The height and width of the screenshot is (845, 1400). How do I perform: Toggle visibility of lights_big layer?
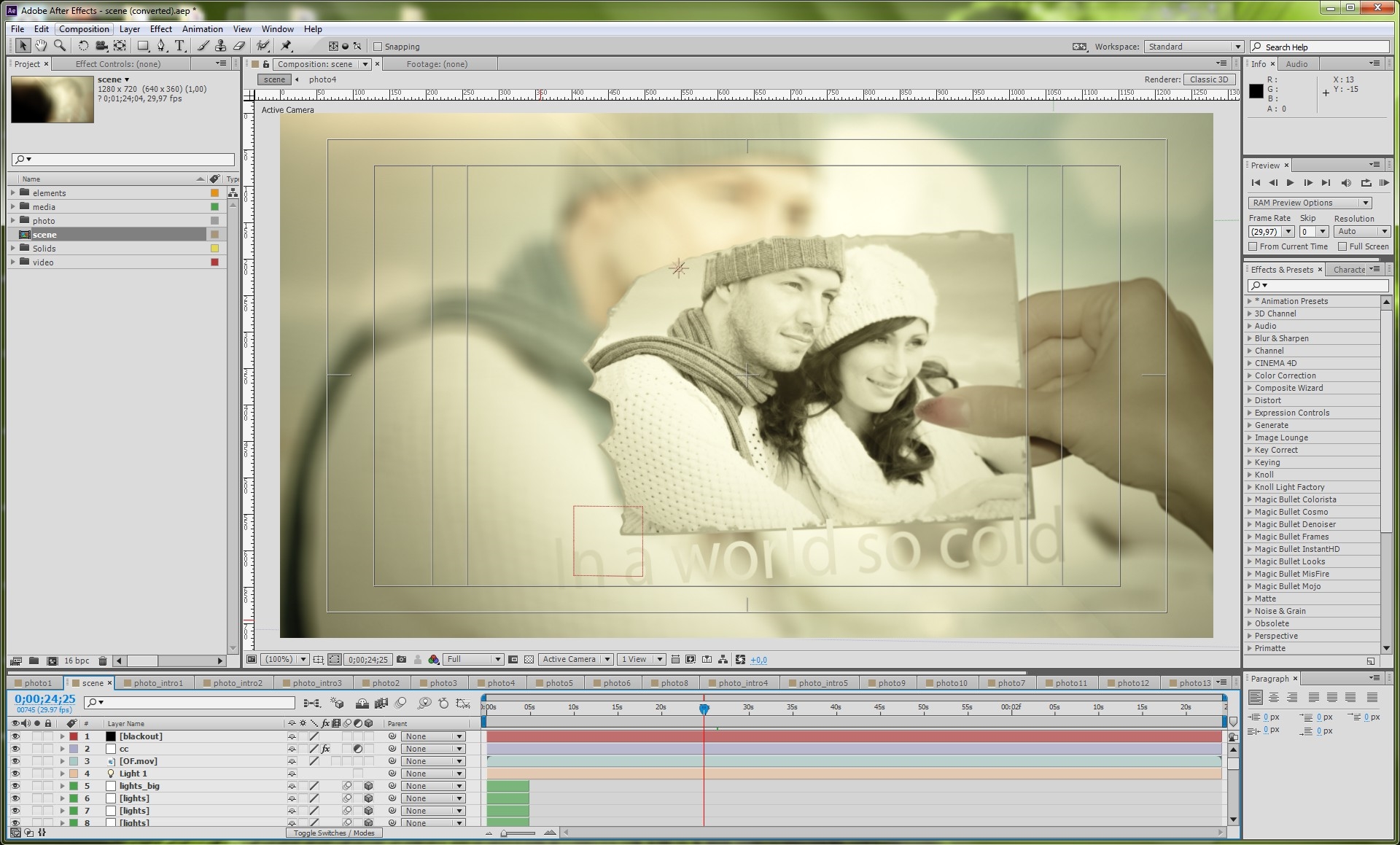[x=15, y=786]
